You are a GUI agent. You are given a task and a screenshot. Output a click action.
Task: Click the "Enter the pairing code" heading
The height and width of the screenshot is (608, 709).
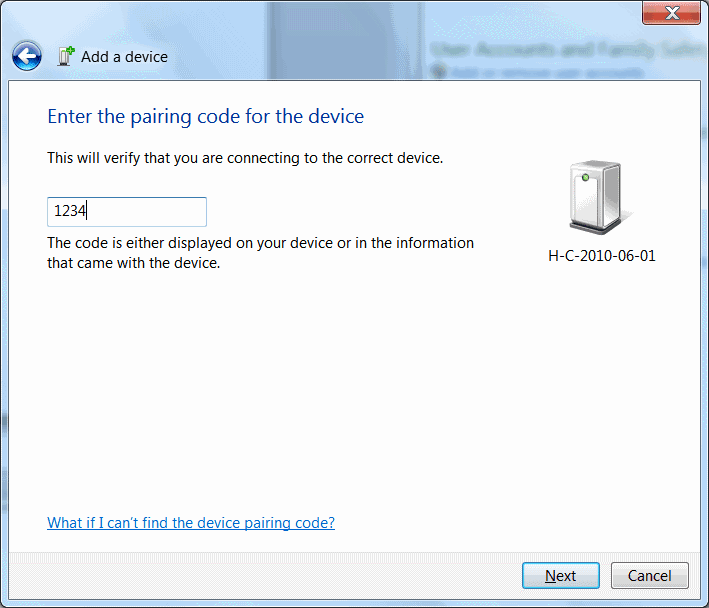coord(205,117)
